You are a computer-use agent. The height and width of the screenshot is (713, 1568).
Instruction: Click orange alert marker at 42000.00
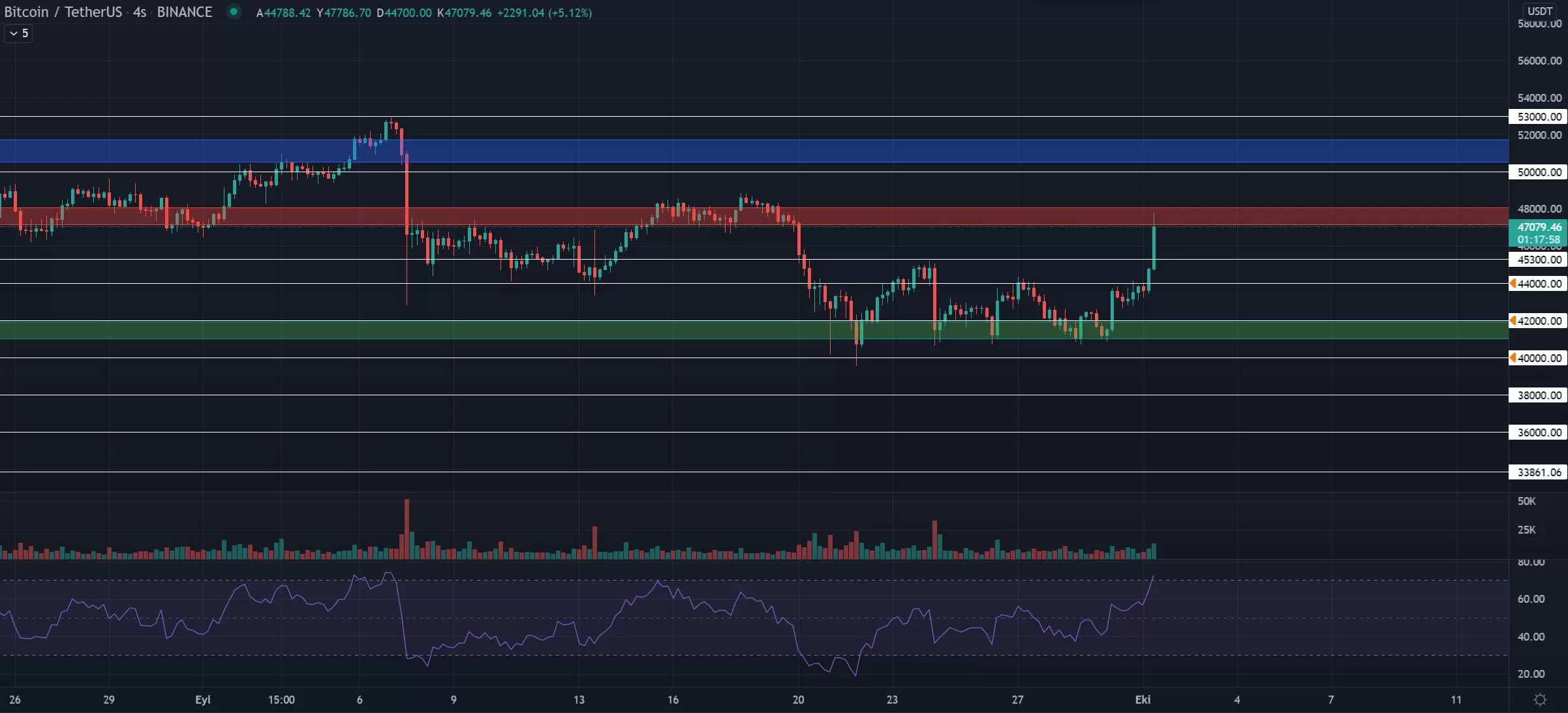[x=1513, y=320]
